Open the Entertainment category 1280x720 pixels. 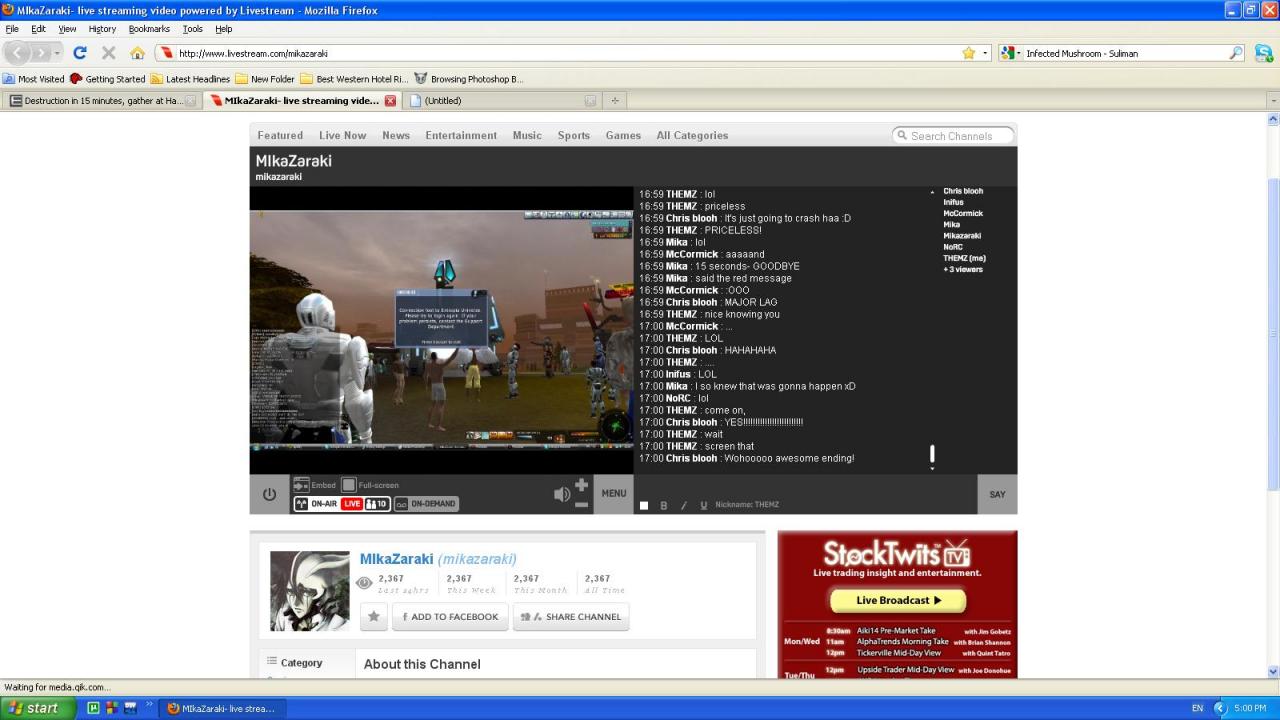pos(461,135)
